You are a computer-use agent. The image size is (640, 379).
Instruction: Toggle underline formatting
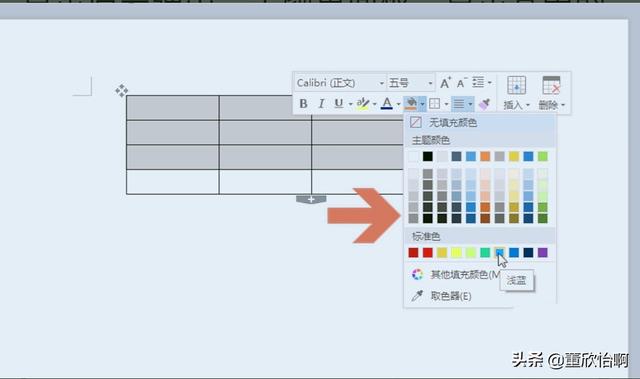tap(339, 104)
